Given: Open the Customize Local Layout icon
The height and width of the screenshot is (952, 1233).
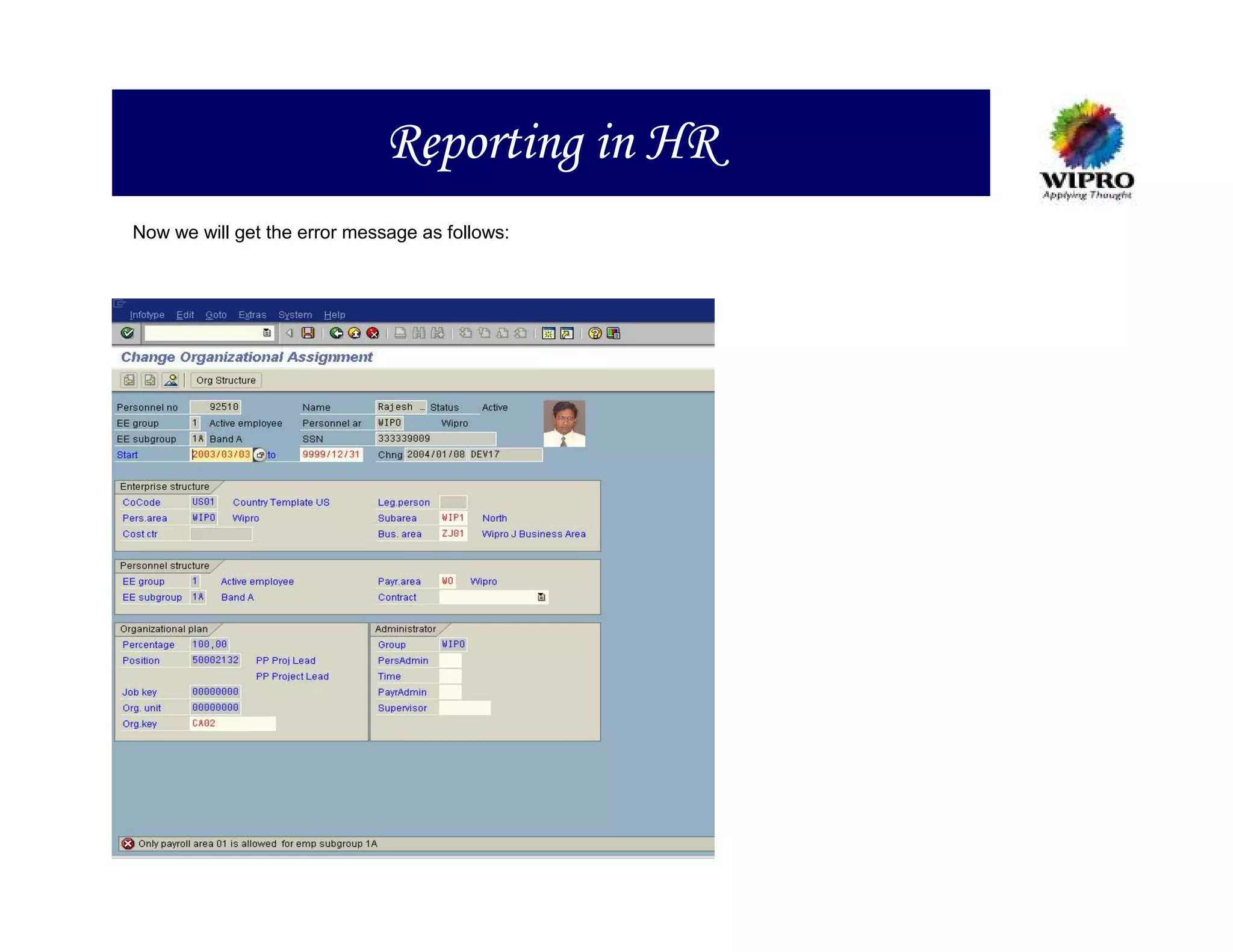Looking at the screenshot, I should point(613,333).
